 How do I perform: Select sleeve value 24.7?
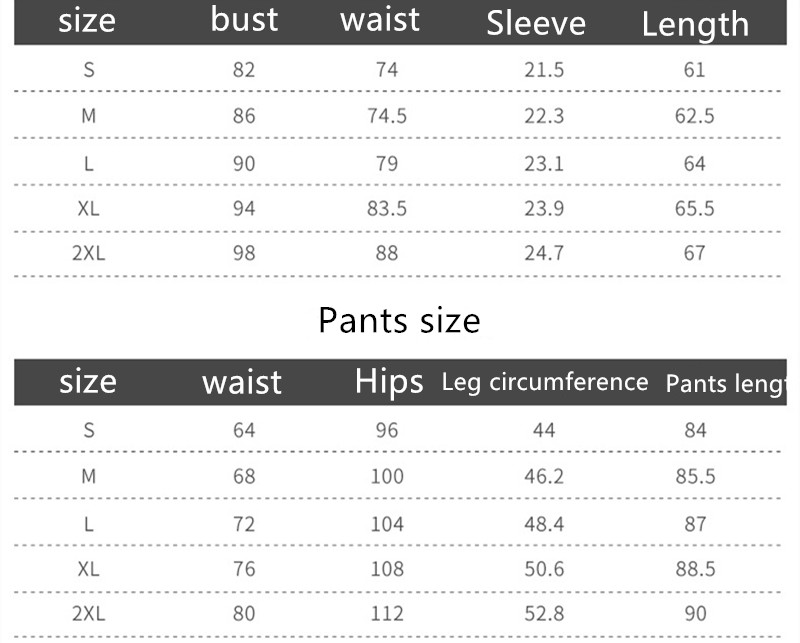[x=544, y=254]
